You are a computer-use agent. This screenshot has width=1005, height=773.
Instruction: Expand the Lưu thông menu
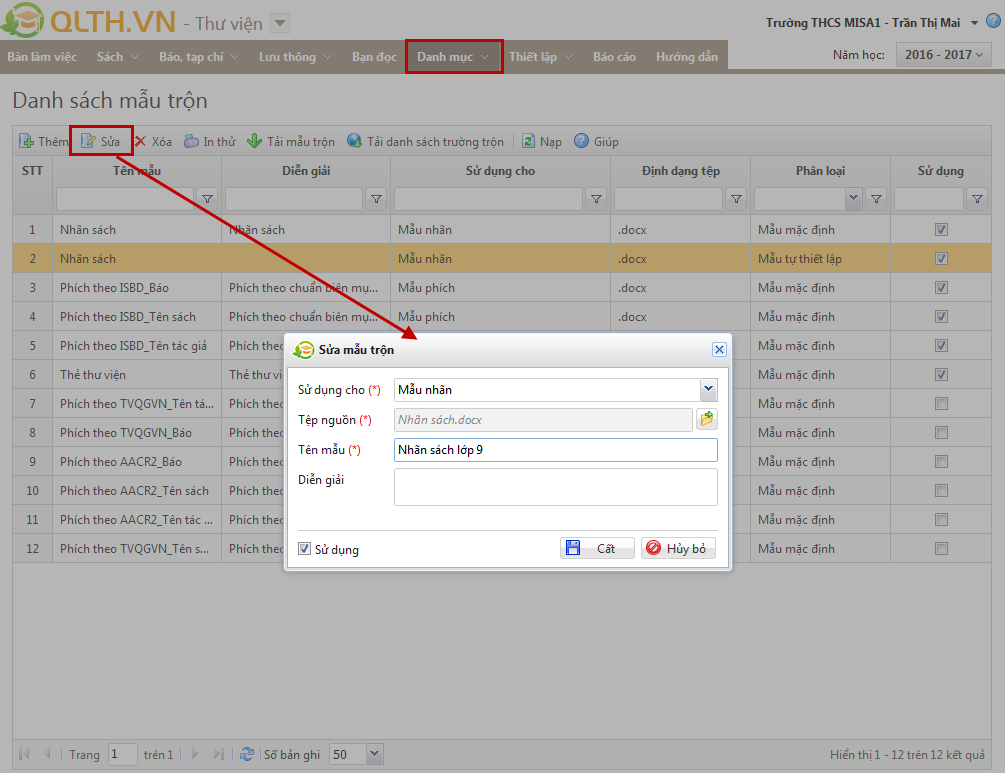pos(294,57)
